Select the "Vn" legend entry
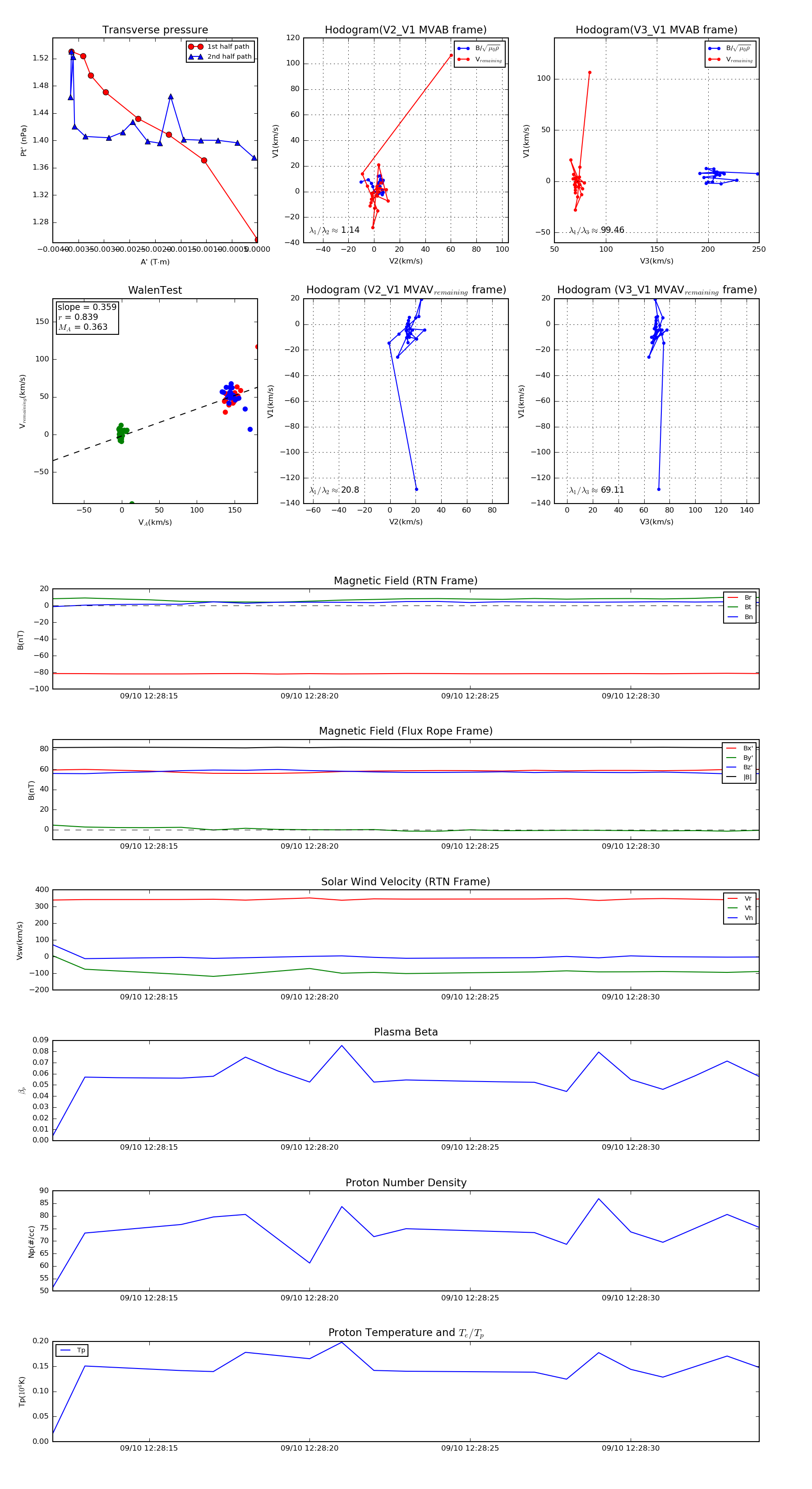 [740, 918]
